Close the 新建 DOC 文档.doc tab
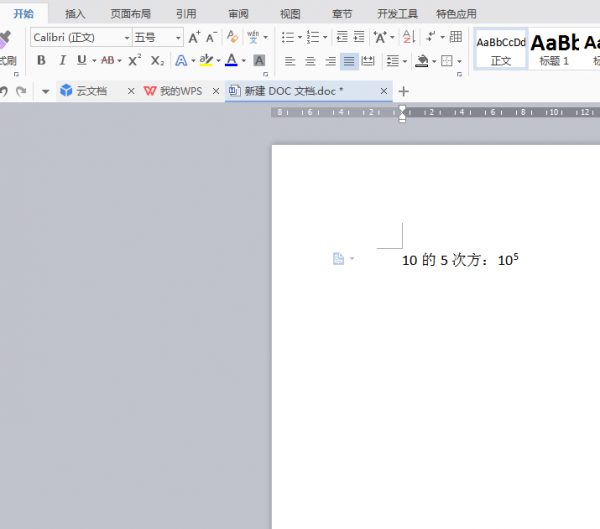The image size is (600, 529). click(x=384, y=91)
